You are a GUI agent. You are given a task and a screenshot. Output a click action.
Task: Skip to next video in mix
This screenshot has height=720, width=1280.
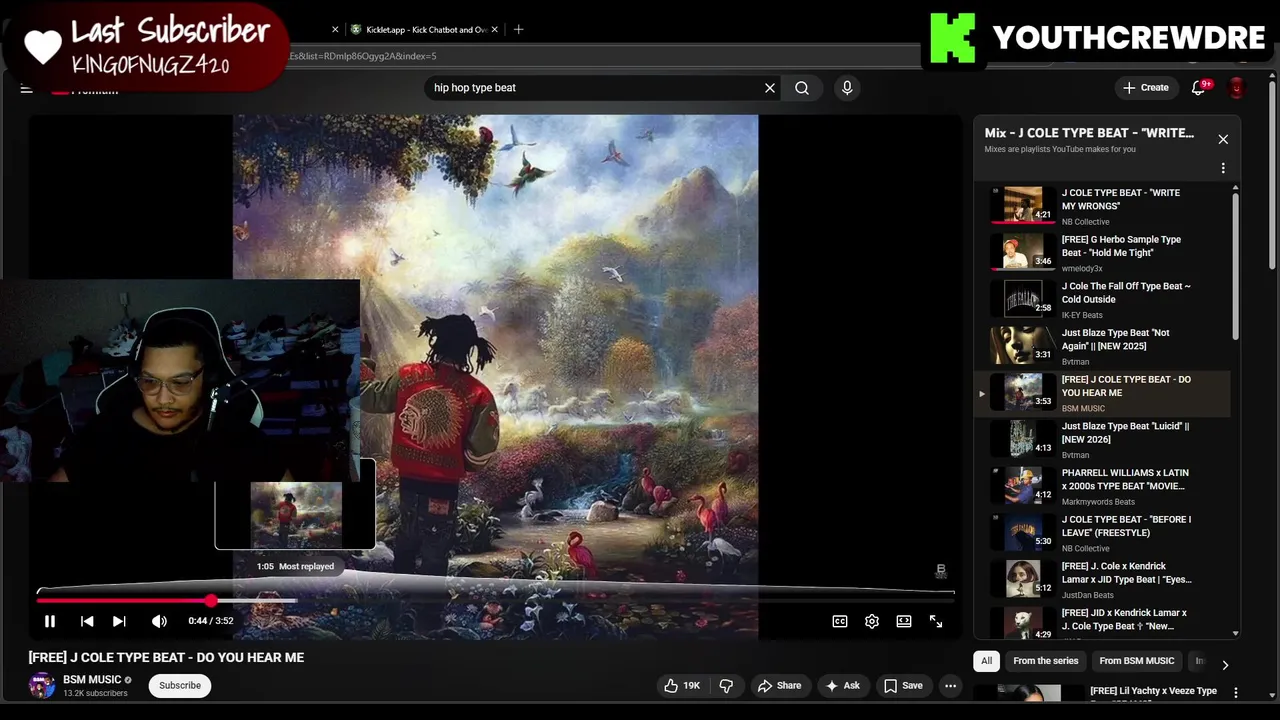coord(119,621)
